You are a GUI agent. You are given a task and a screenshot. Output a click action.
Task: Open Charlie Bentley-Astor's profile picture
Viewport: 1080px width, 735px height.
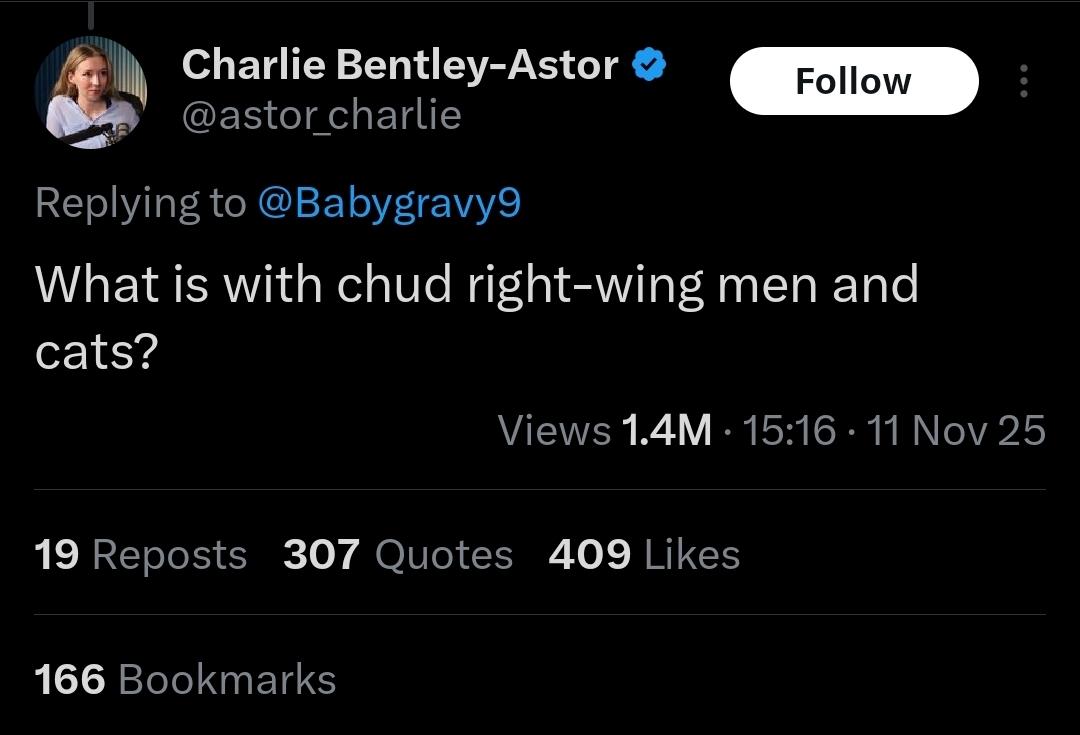tap(91, 93)
